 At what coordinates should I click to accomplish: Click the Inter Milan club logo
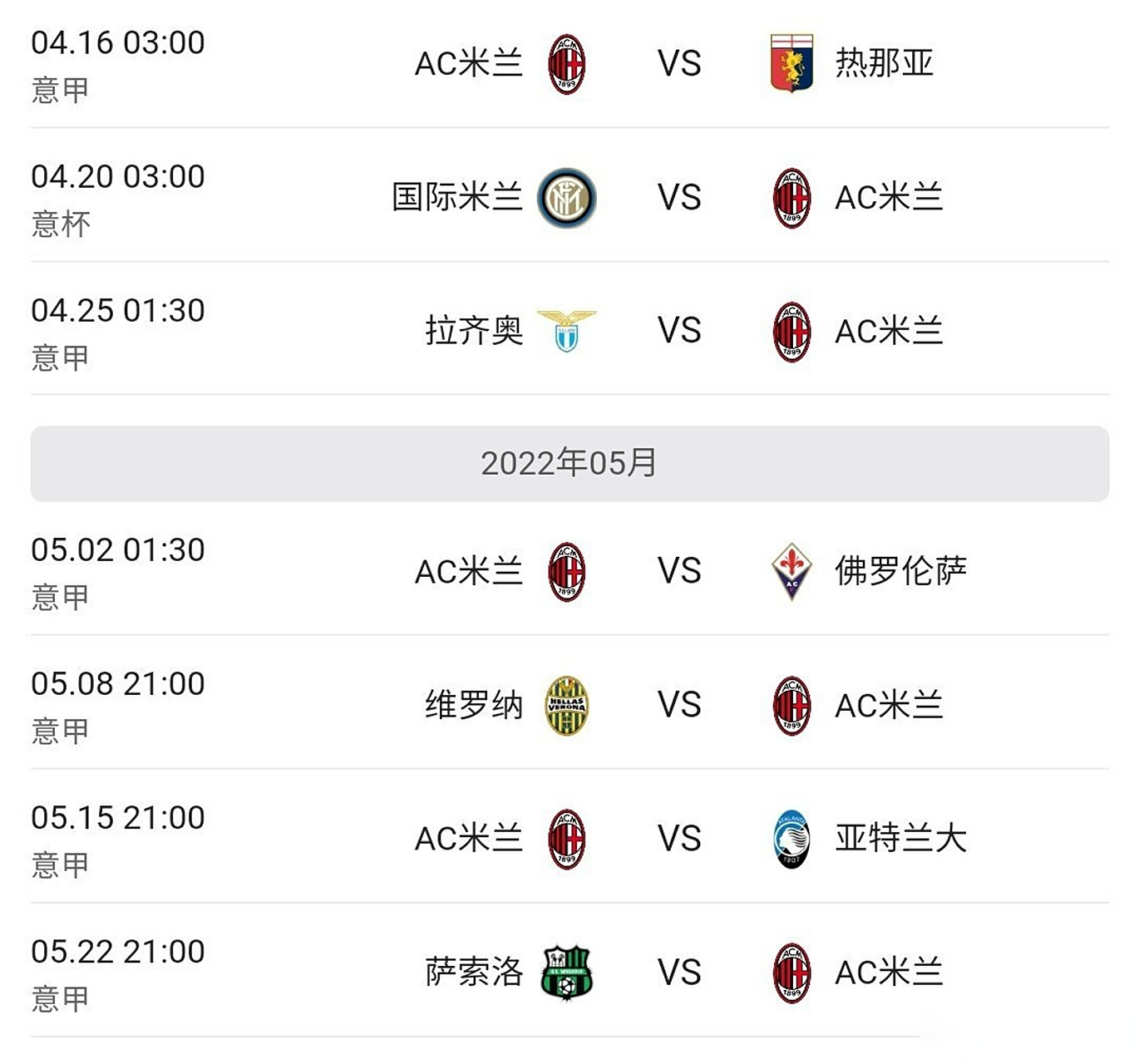click(x=567, y=198)
